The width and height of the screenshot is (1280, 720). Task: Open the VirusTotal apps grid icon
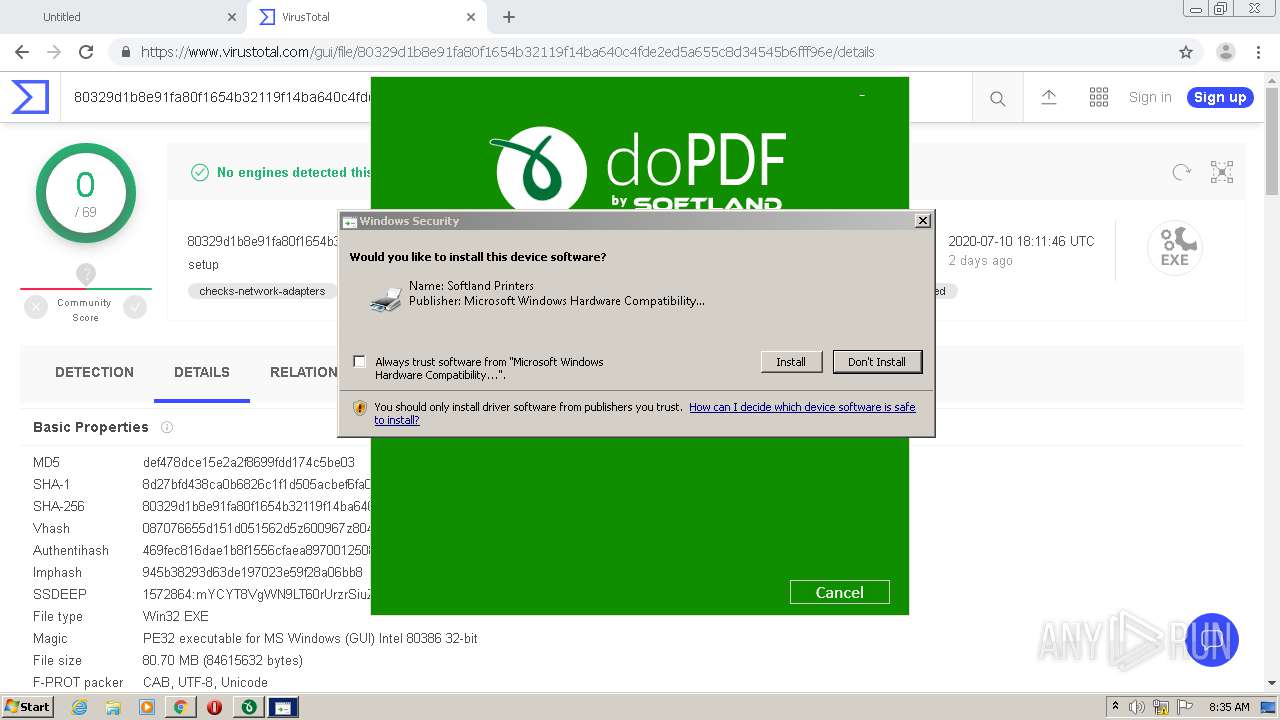click(1099, 97)
